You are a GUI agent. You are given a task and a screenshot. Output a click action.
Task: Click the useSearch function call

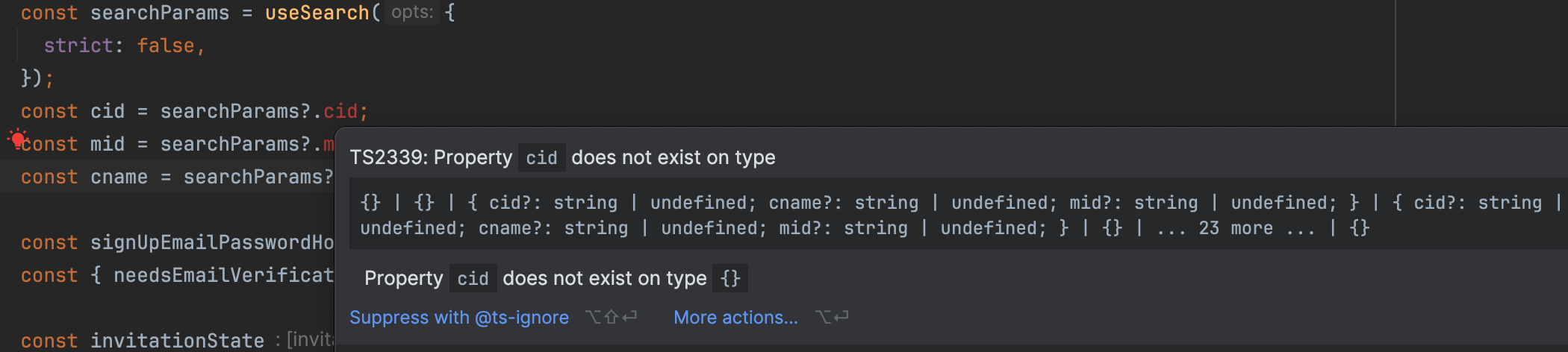[x=317, y=13]
